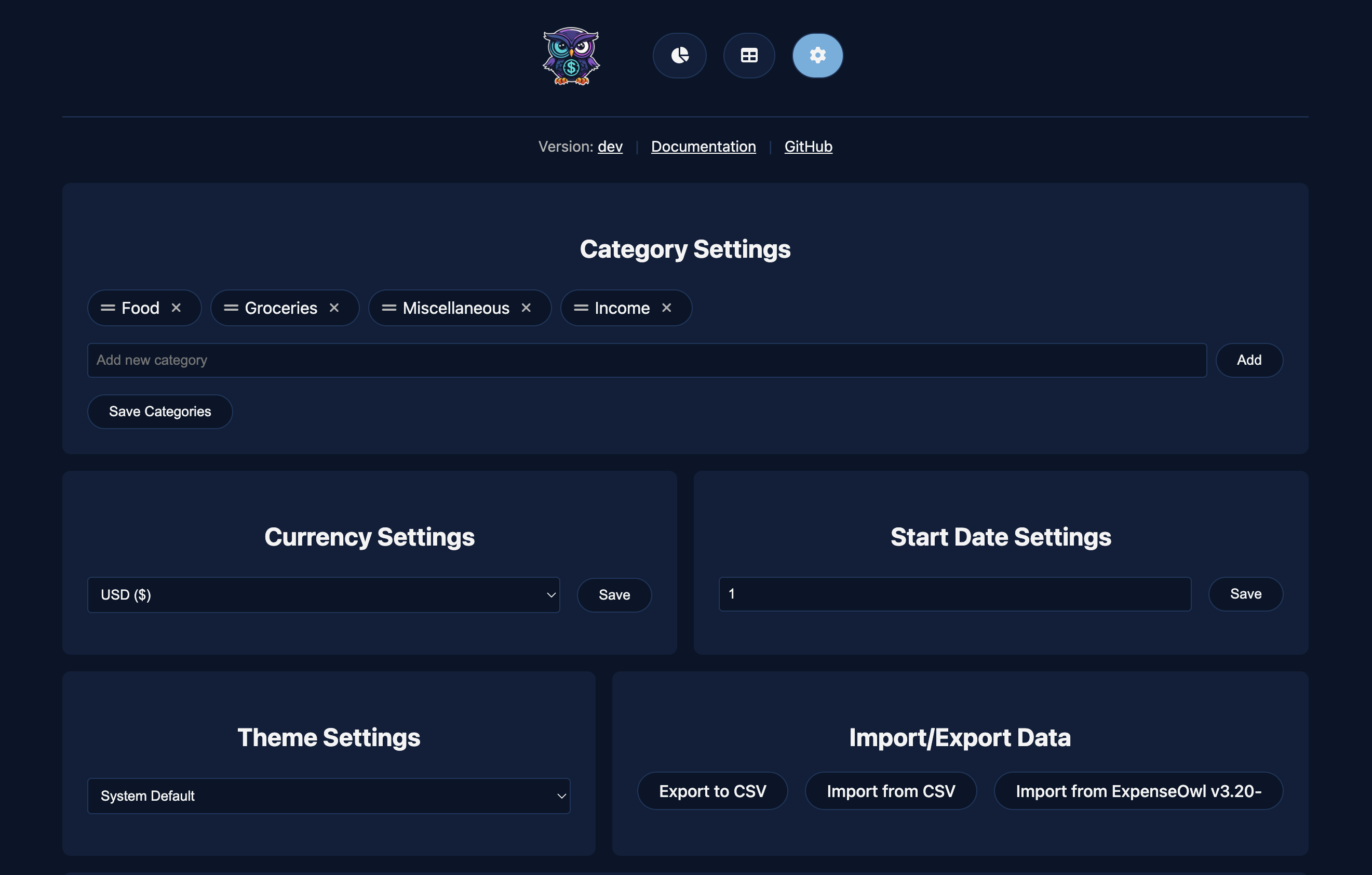Remove the Income category
The height and width of the screenshot is (875, 1372).
point(666,308)
